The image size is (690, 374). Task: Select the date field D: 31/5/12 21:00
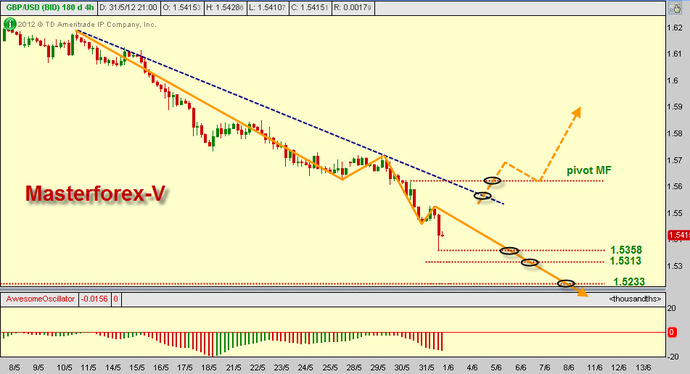tap(128, 7)
